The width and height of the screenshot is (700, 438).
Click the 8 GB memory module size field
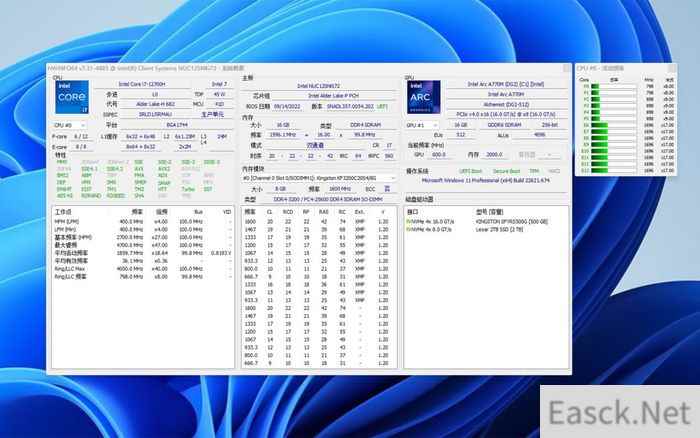(x=280, y=189)
